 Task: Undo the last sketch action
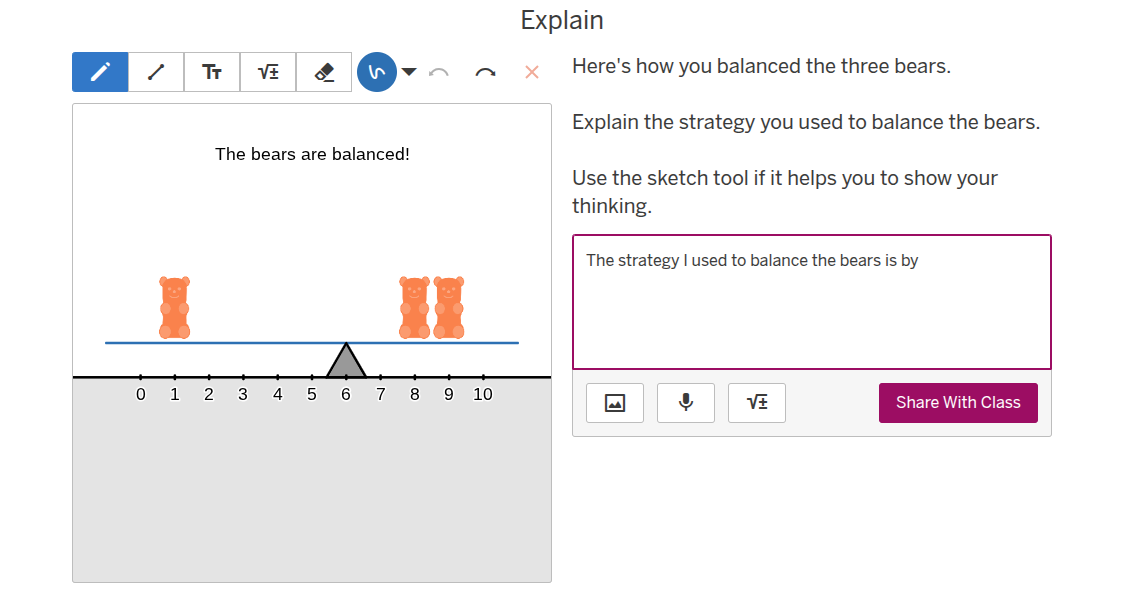coord(438,72)
